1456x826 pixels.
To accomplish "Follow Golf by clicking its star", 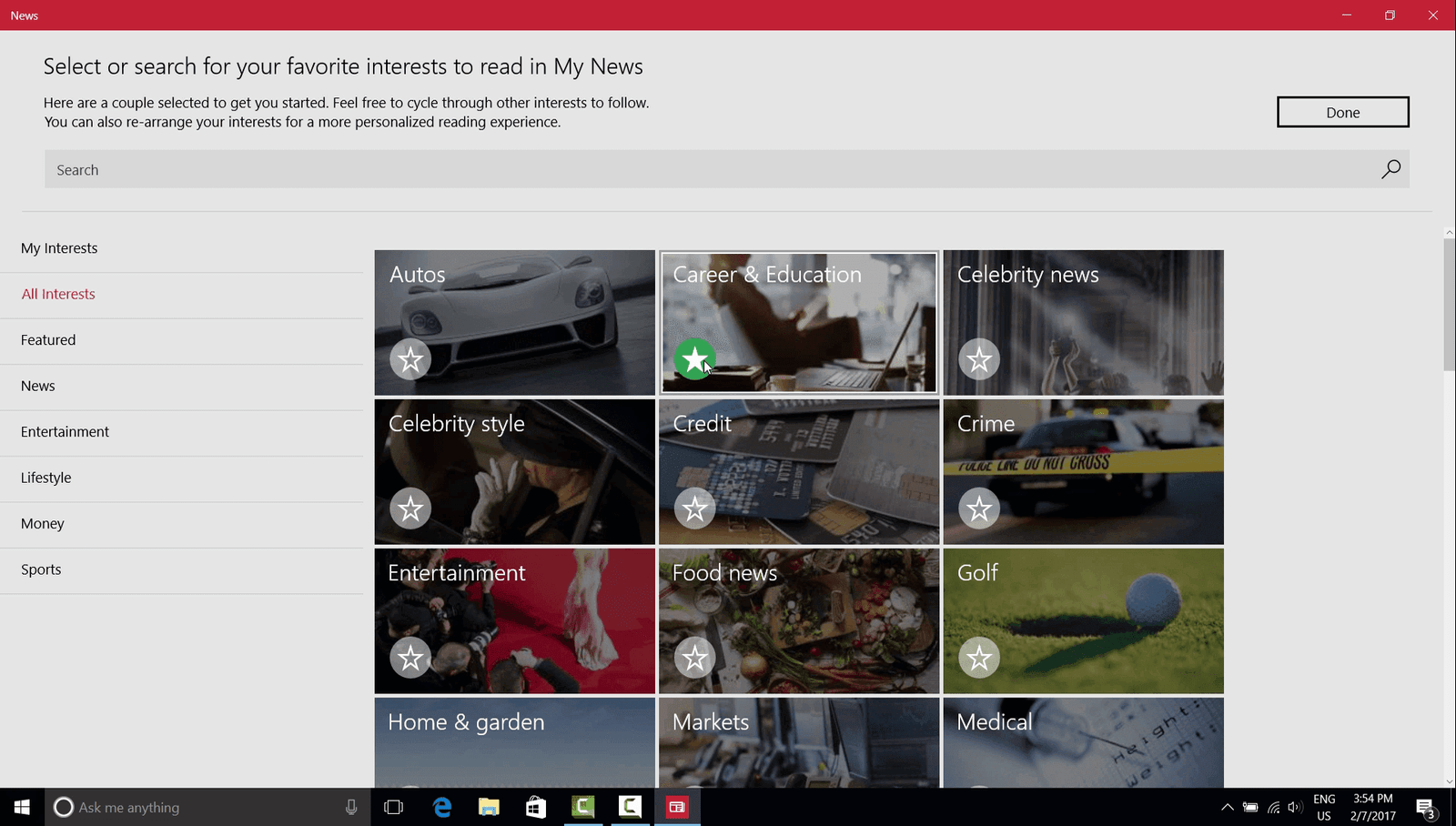I will (979, 658).
